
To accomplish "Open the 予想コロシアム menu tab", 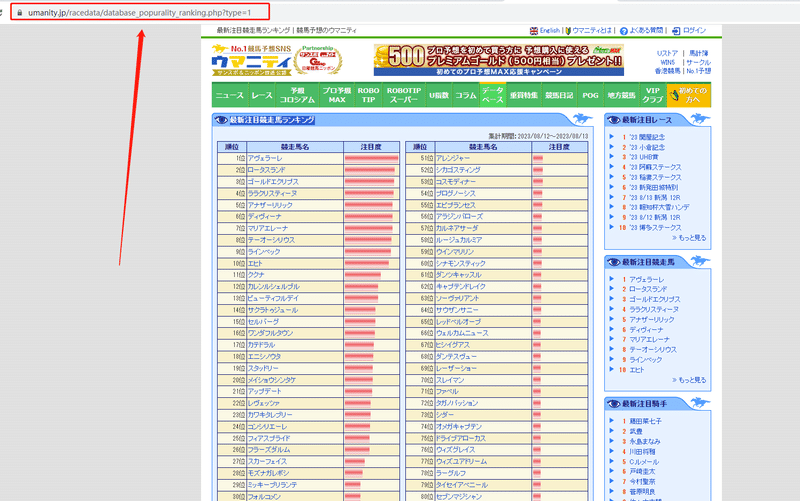I will click(x=297, y=95).
